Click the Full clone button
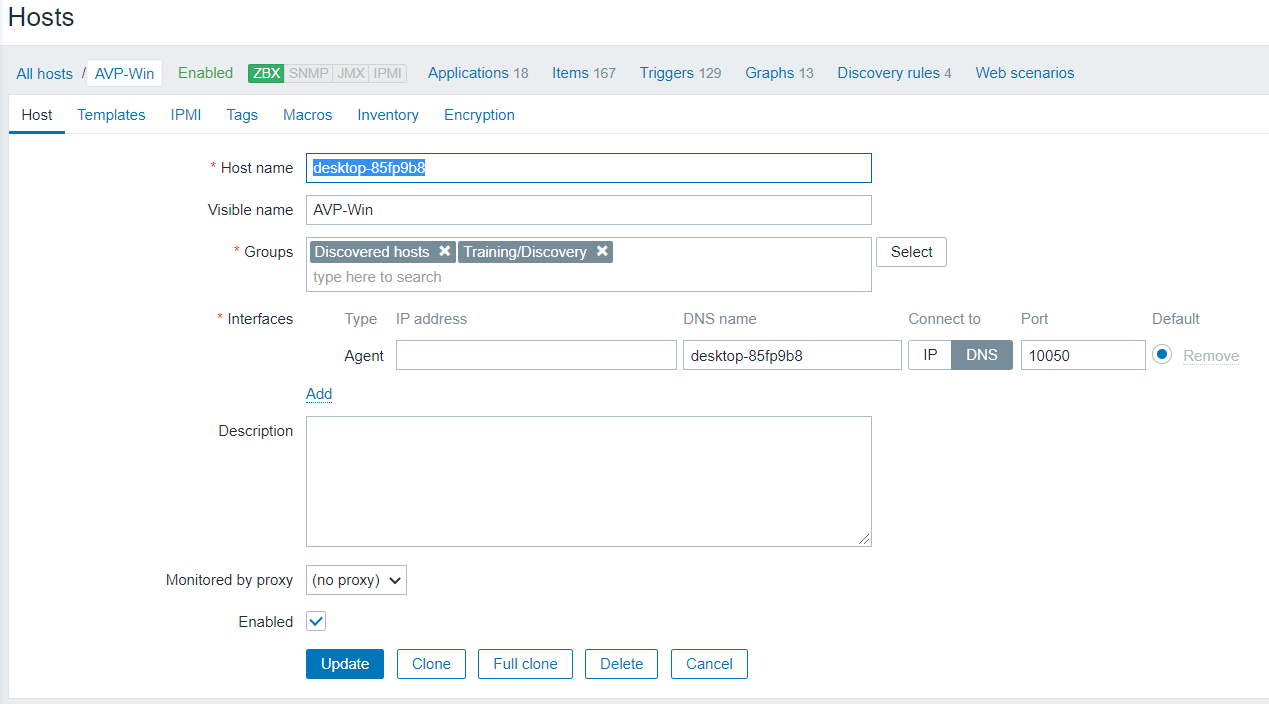The height and width of the screenshot is (704, 1269). [x=525, y=664]
